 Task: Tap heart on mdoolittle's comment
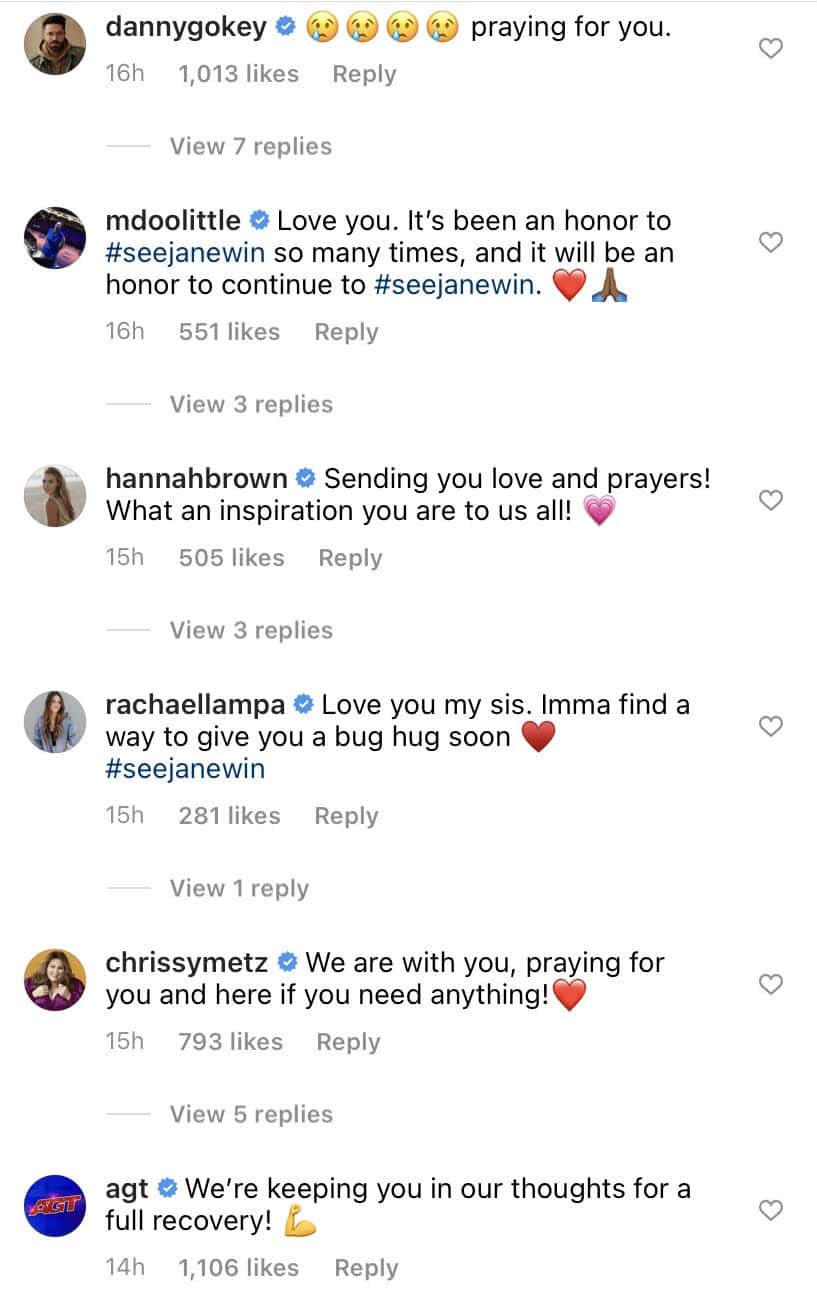770,242
